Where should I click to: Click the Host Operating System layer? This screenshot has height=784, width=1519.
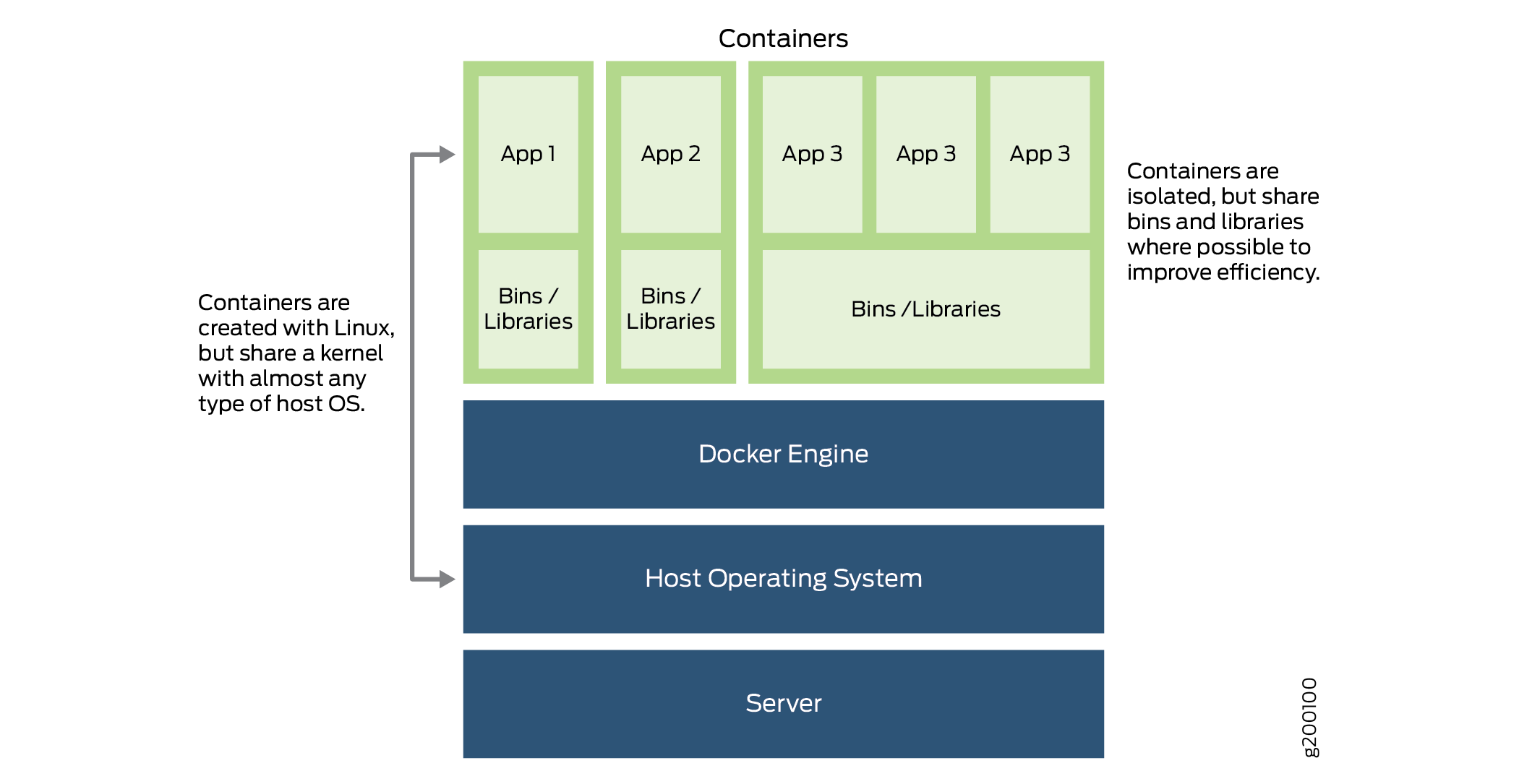[739, 575]
